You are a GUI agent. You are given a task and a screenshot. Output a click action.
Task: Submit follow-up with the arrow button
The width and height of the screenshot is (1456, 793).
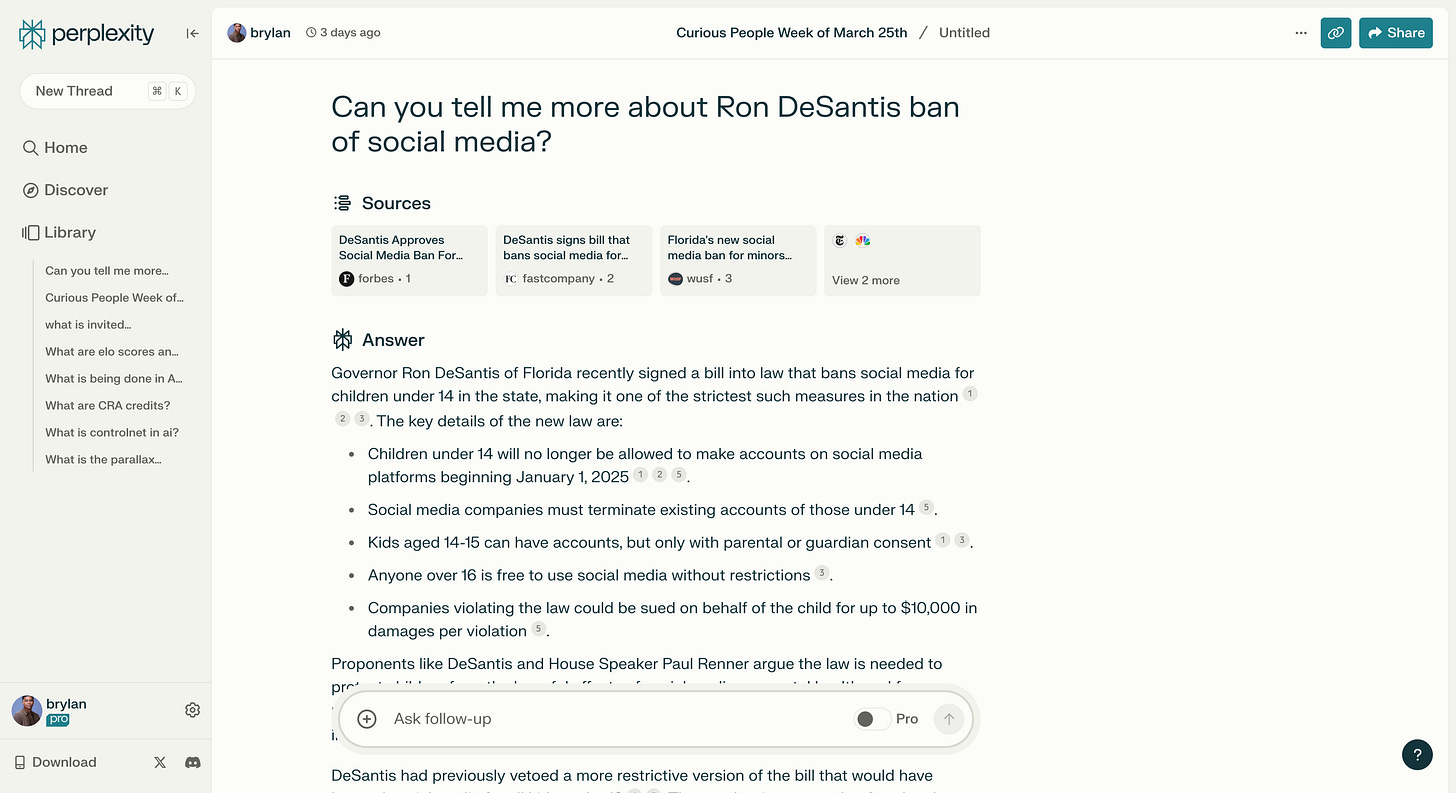pos(949,719)
